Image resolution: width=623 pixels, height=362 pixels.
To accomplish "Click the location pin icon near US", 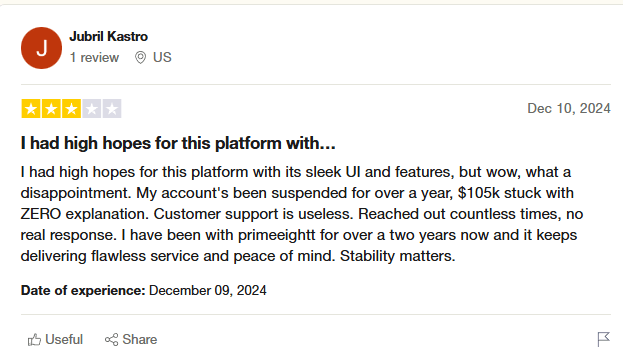I will (x=140, y=58).
